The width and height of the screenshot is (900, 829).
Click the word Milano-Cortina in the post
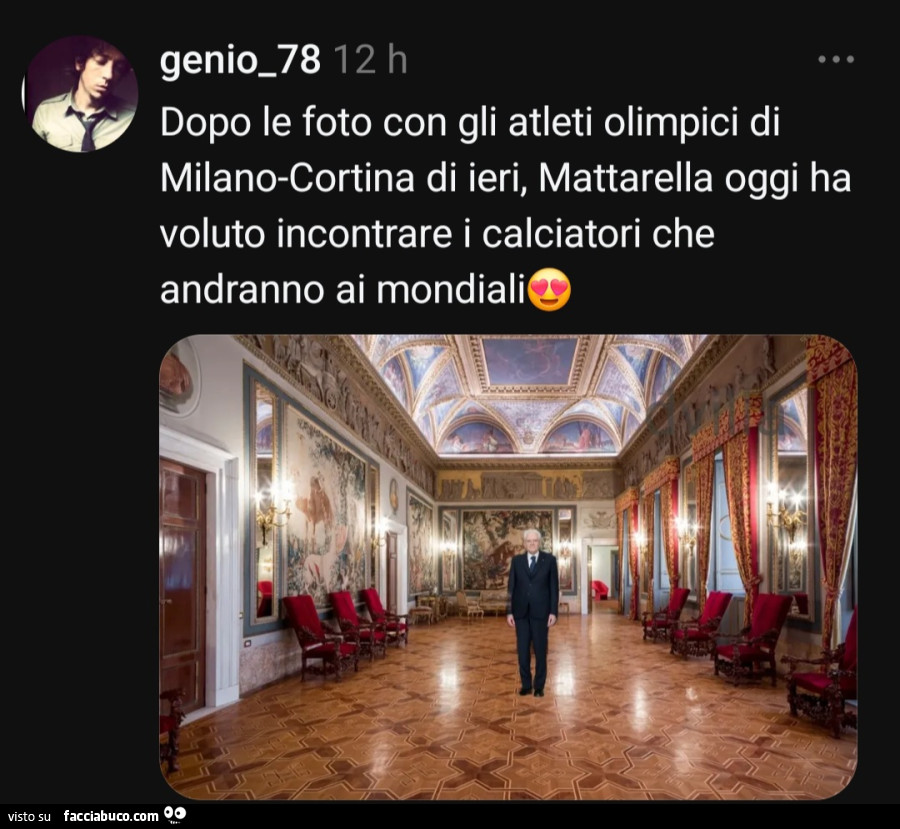(288, 177)
